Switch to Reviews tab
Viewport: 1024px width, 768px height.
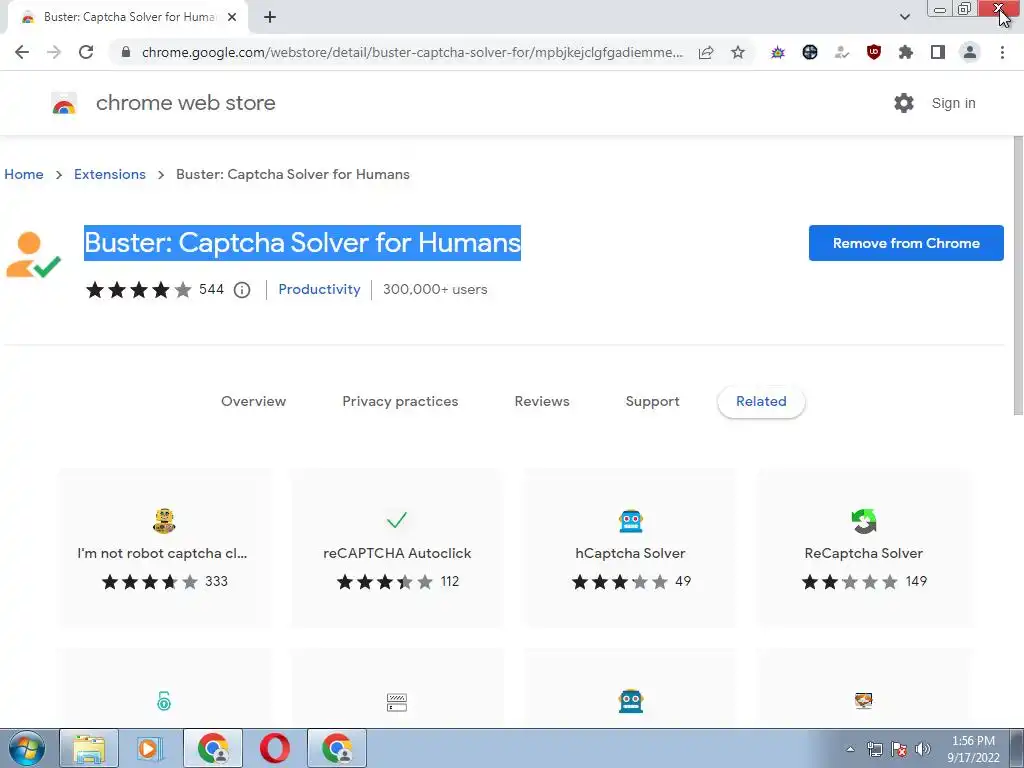click(x=542, y=401)
